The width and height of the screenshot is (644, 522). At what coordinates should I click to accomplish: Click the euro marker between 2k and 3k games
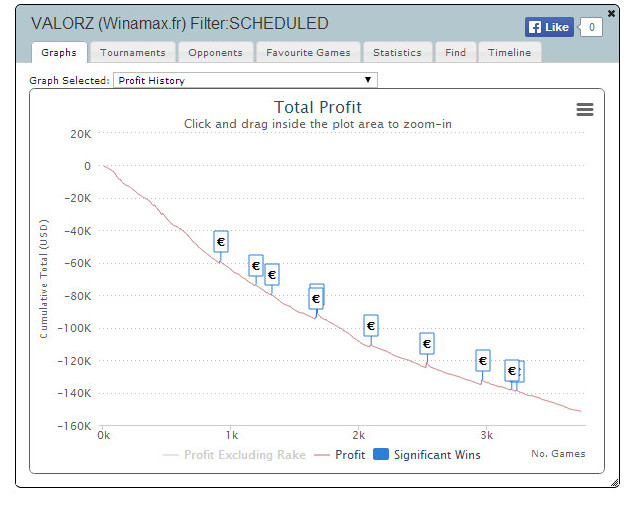[x=427, y=343]
